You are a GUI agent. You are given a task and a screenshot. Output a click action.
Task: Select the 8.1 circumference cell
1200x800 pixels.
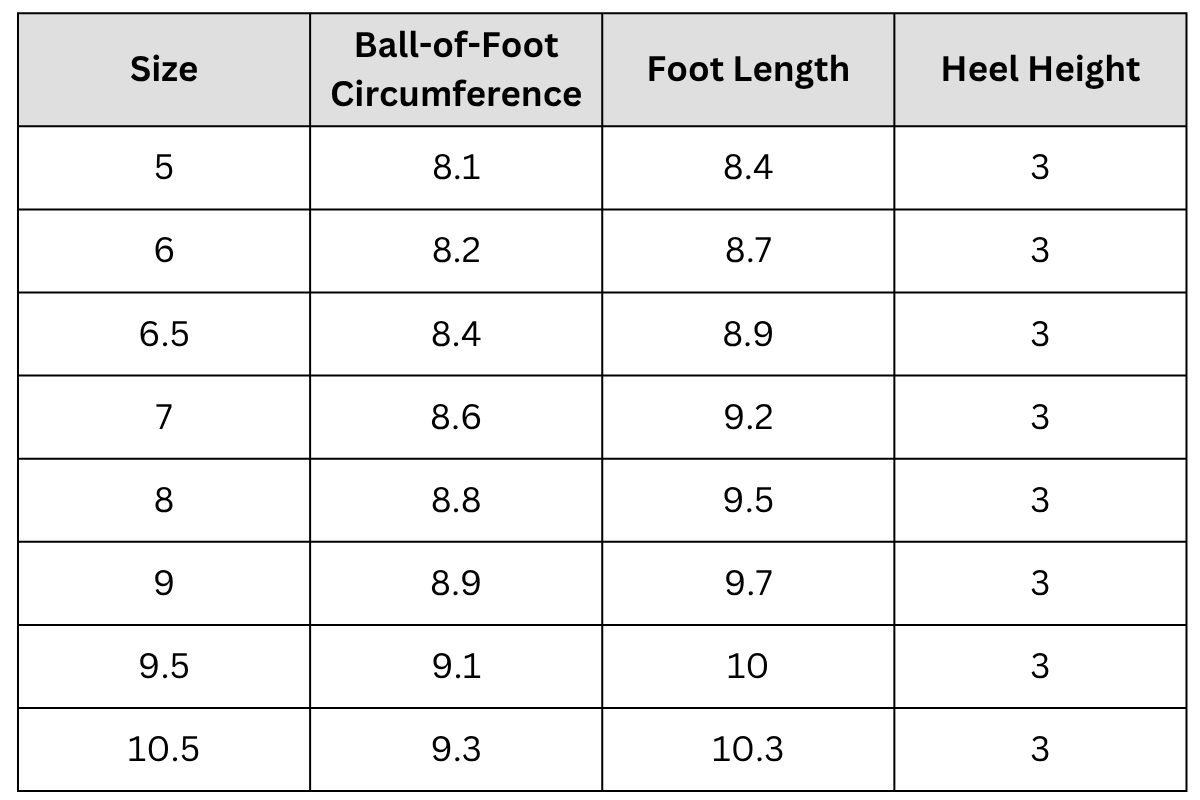(x=456, y=167)
